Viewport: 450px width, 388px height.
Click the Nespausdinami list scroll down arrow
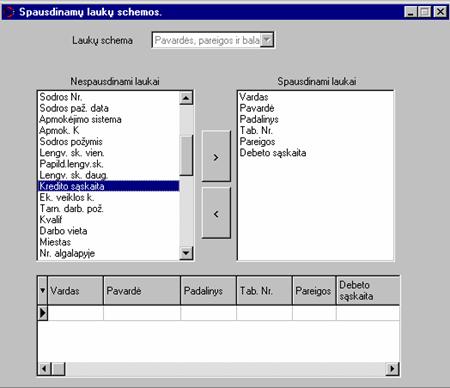[186, 253]
